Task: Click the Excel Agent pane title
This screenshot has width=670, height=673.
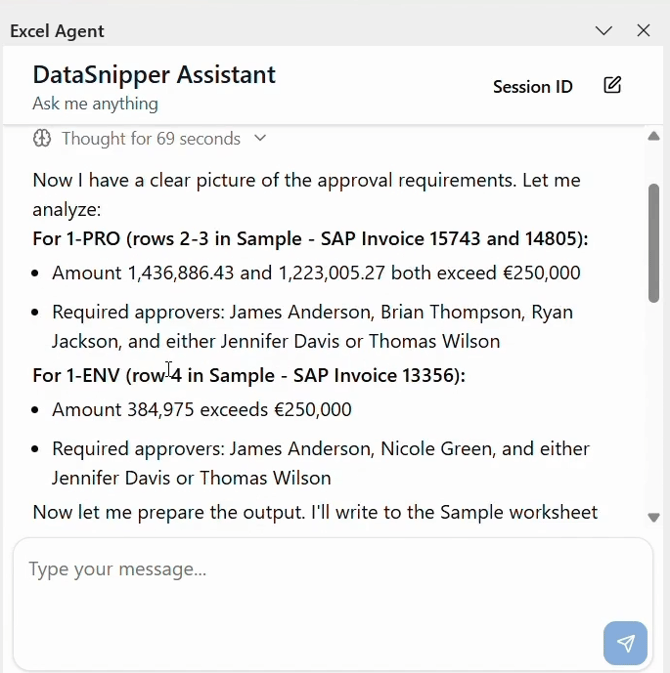Action: [57, 31]
